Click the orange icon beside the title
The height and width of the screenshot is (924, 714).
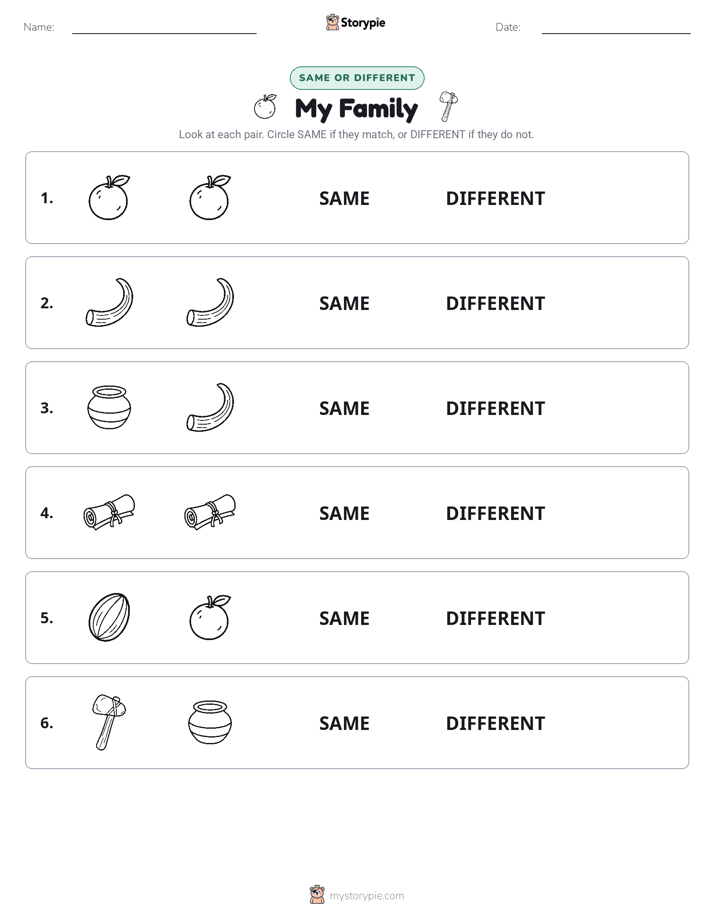pyautogui.click(x=266, y=107)
